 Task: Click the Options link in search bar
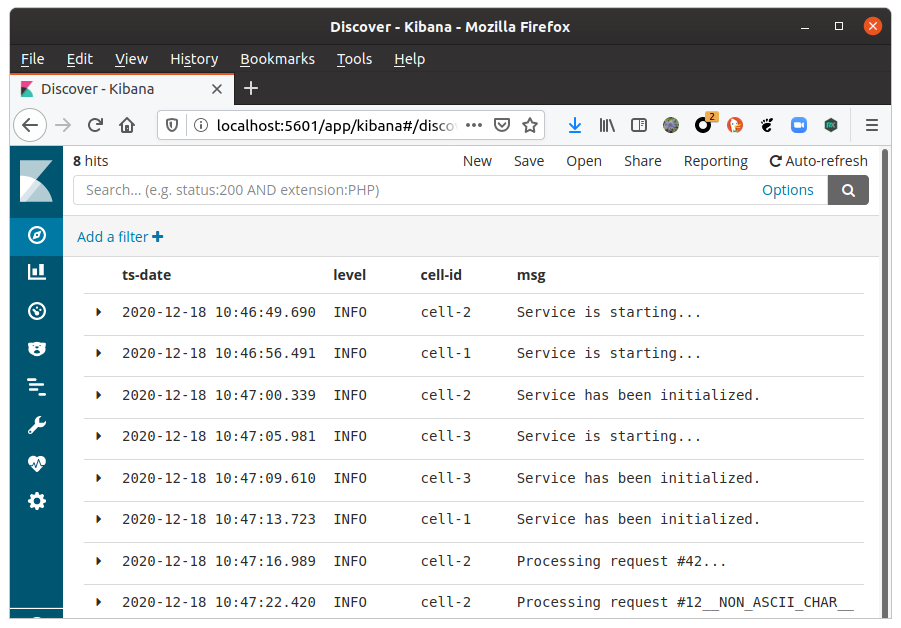pyautogui.click(x=787, y=190)
